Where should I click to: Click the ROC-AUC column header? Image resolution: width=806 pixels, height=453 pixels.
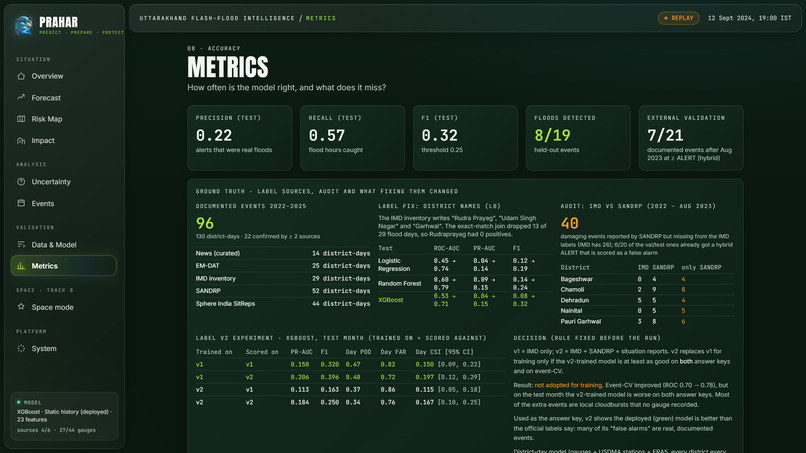point(447,248)
